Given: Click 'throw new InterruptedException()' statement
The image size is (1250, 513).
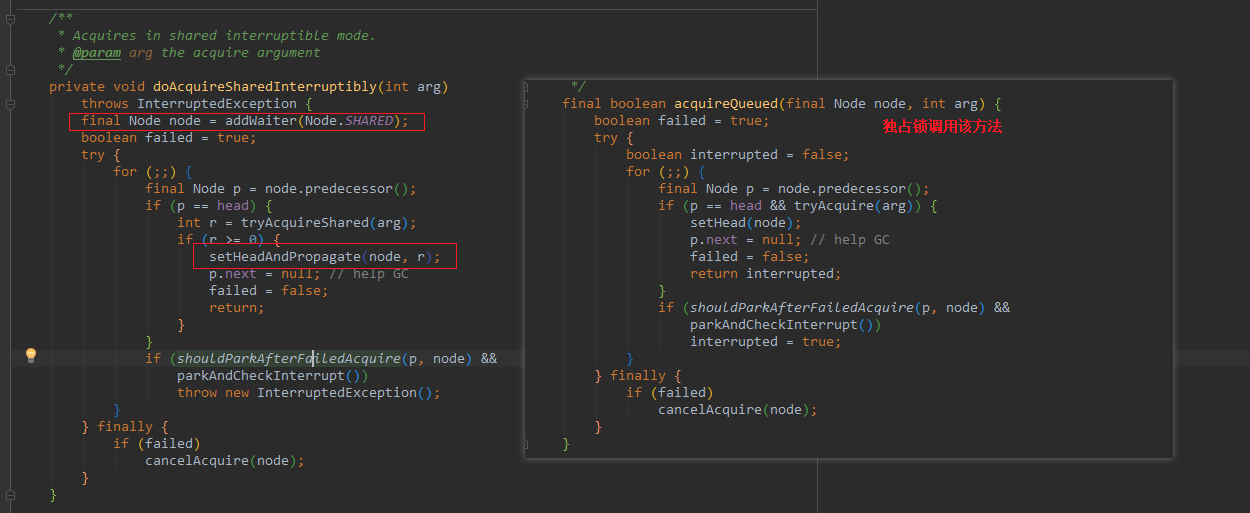Looking at the screenshot, I should click(x=308, y=393).
